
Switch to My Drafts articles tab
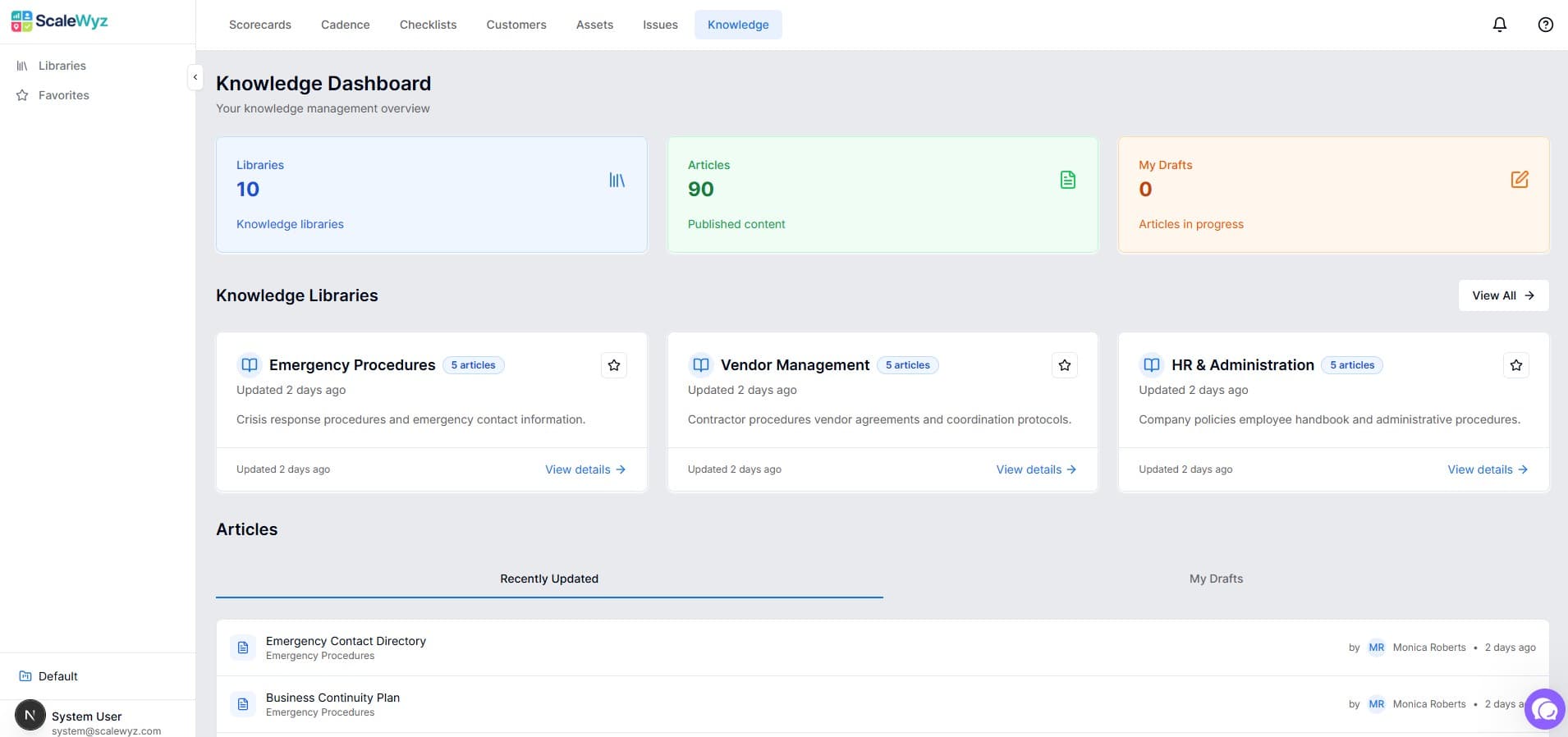(1216, 579)
